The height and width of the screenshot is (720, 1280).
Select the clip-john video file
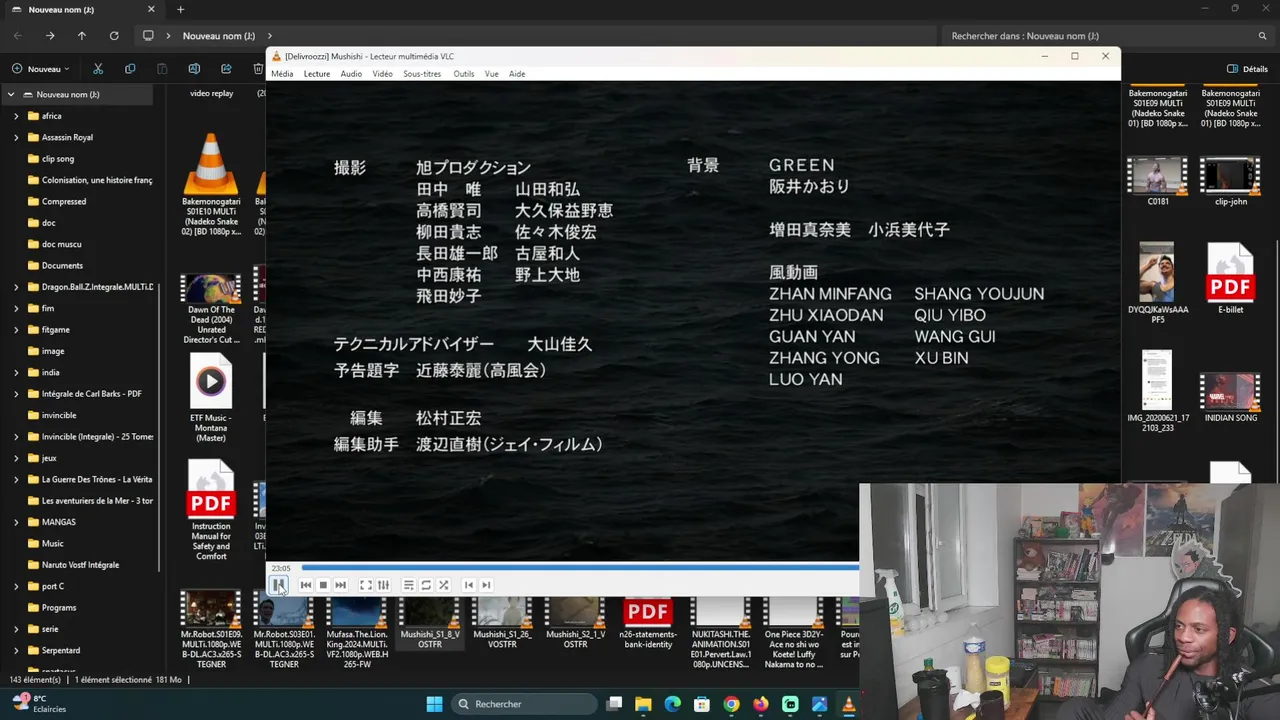[x=1230, y=181]
